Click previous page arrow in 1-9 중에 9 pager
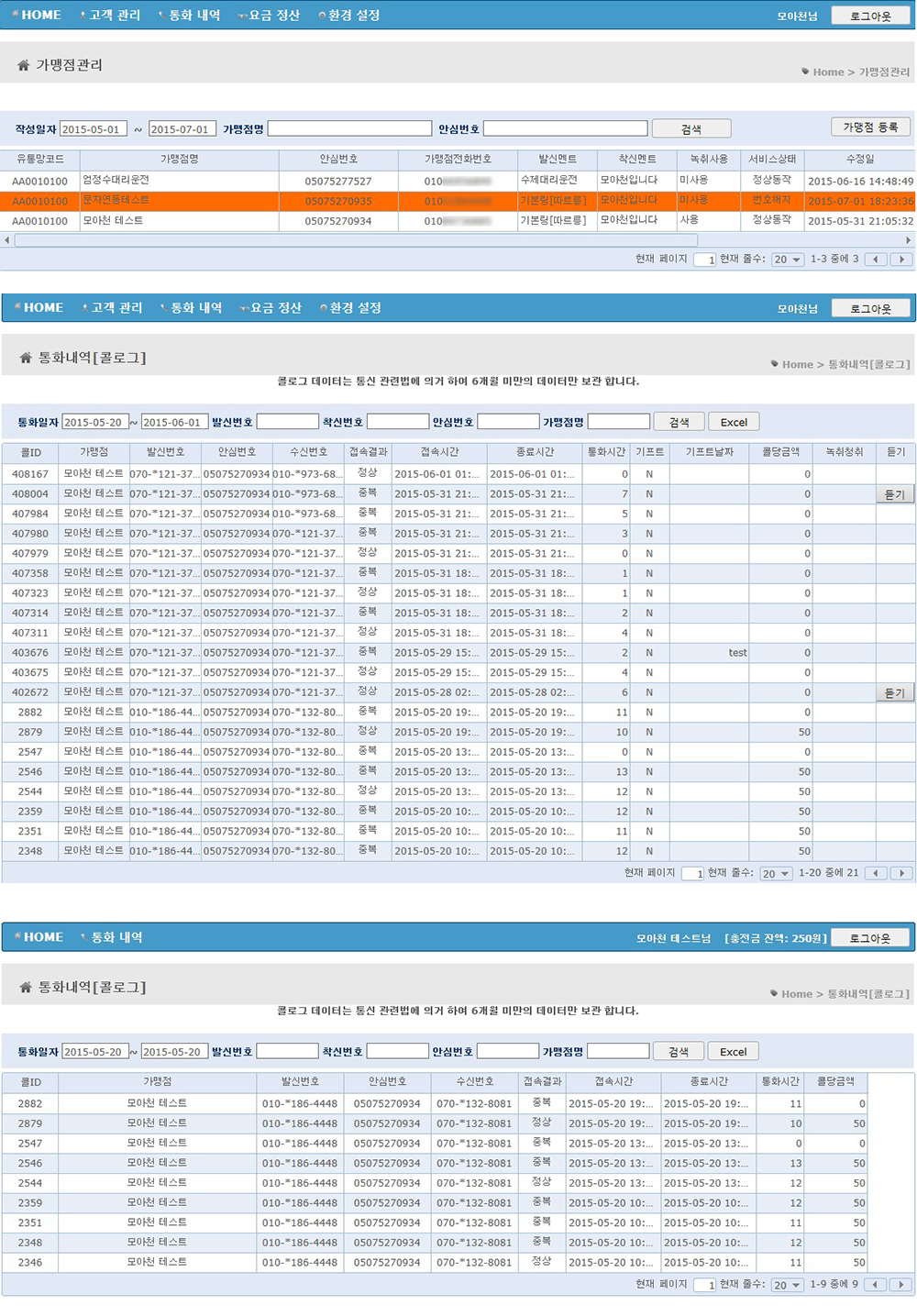 877,1285
